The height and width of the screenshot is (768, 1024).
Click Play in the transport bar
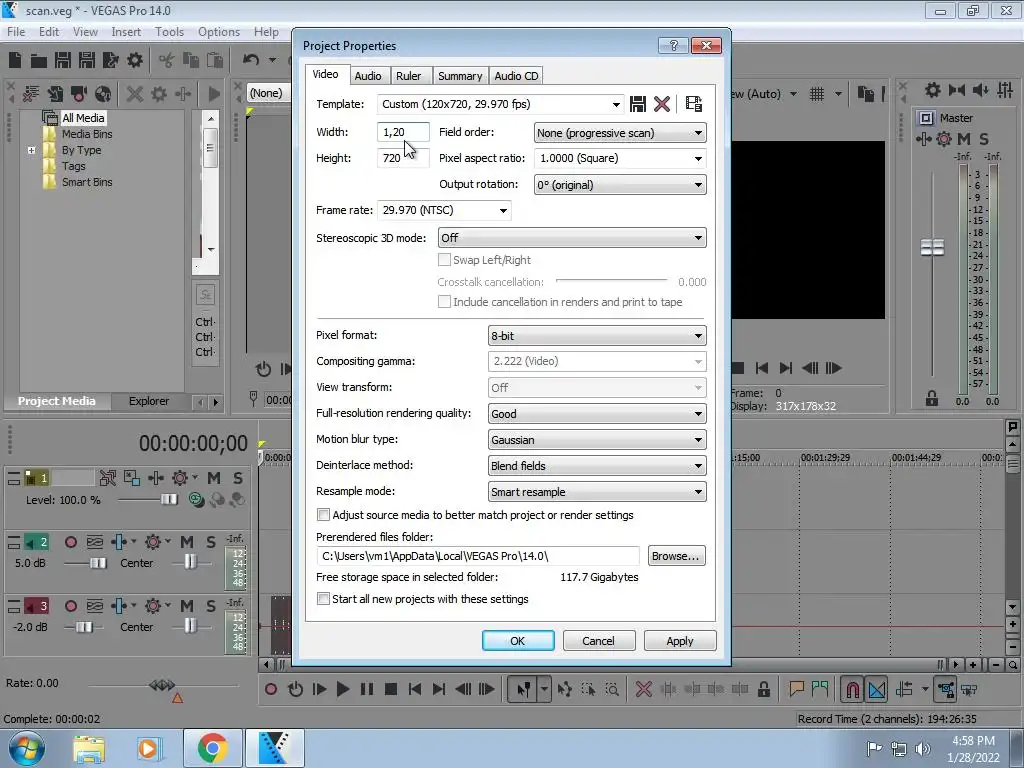click(x=342, y=689)
